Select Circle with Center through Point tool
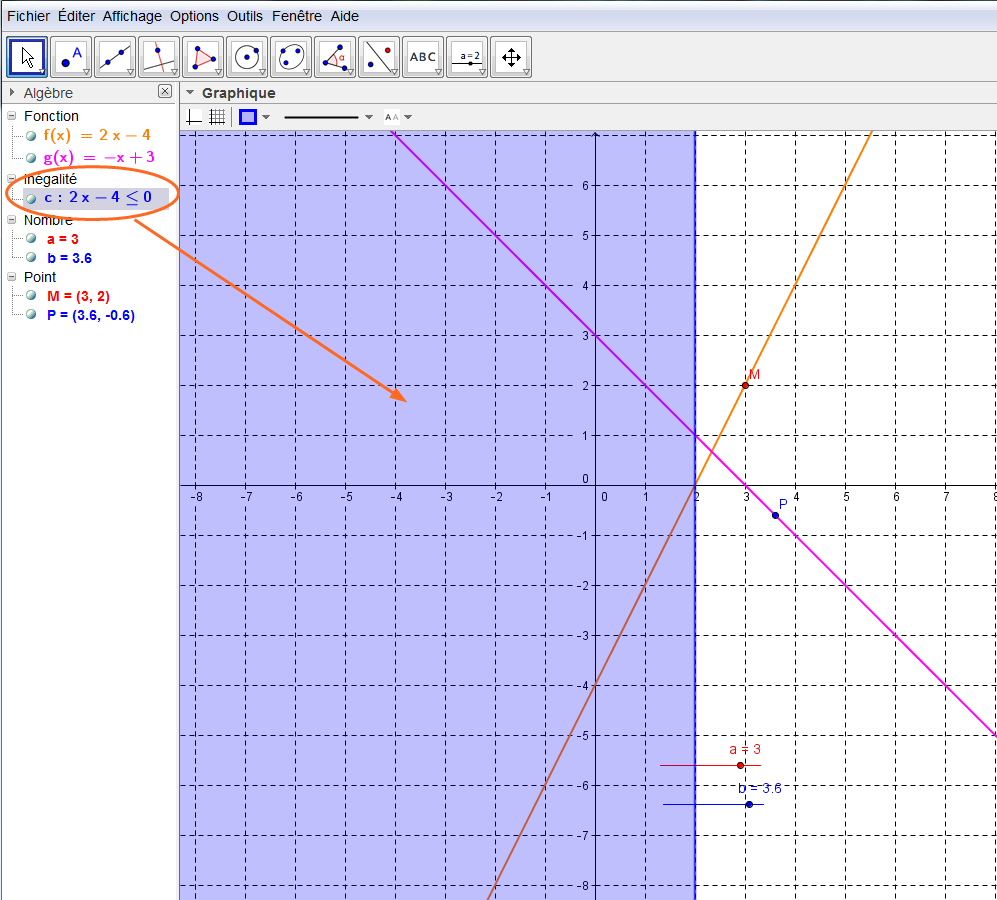 [x=247, y=57]
